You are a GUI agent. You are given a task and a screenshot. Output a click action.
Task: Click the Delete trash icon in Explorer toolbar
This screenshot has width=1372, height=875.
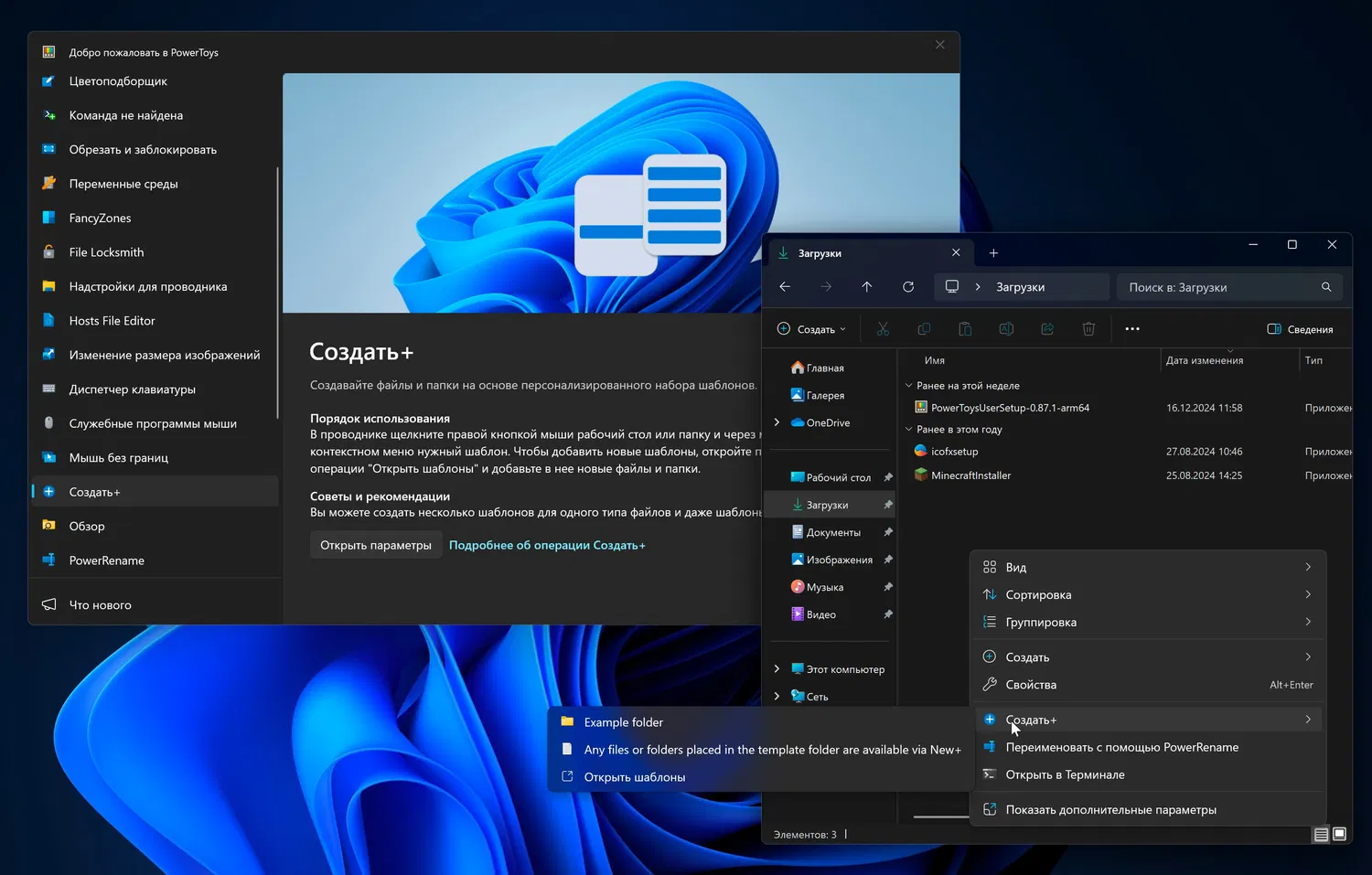[1088, 329]
